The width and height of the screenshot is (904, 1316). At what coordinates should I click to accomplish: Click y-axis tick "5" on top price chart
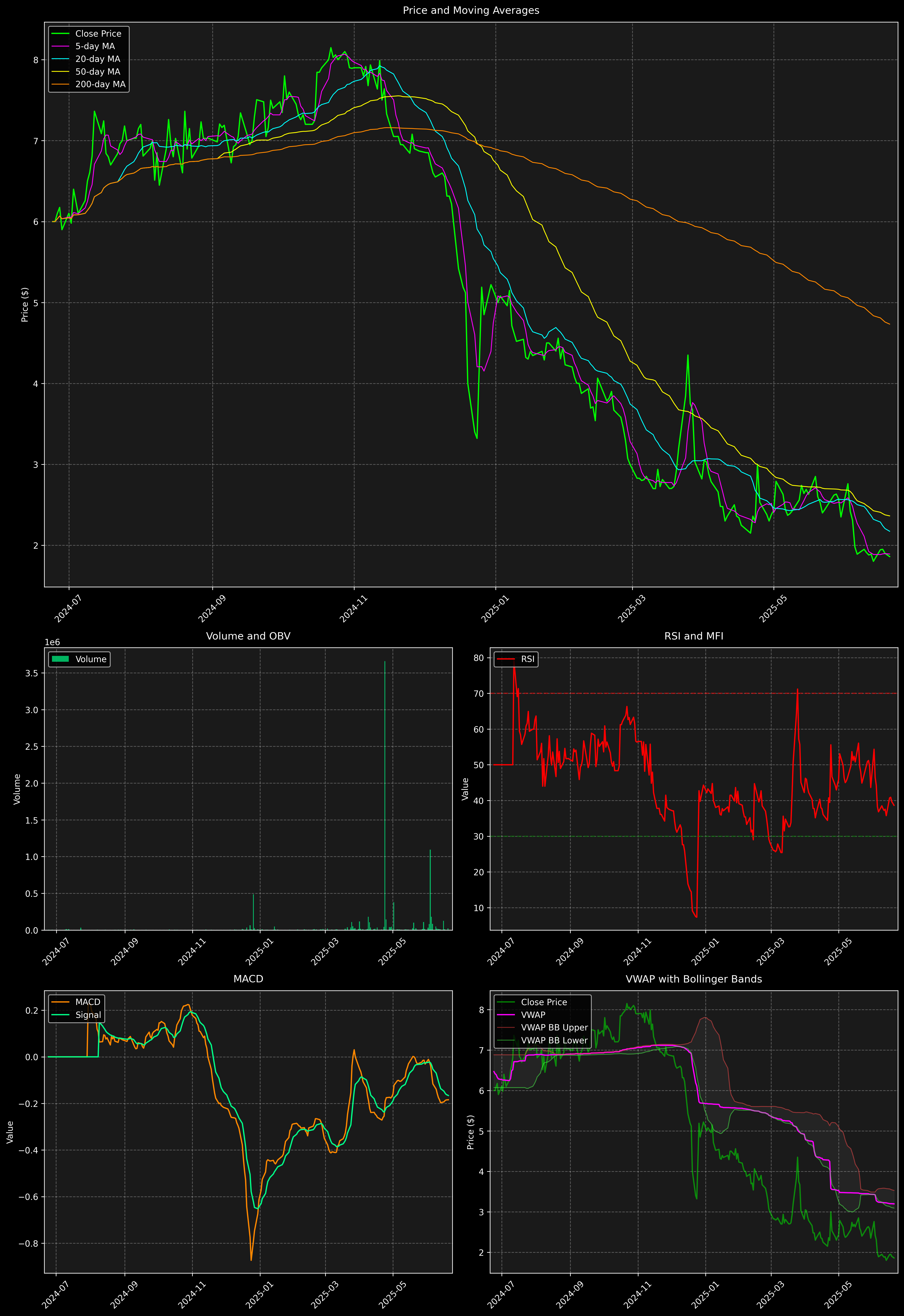[36, 303]
